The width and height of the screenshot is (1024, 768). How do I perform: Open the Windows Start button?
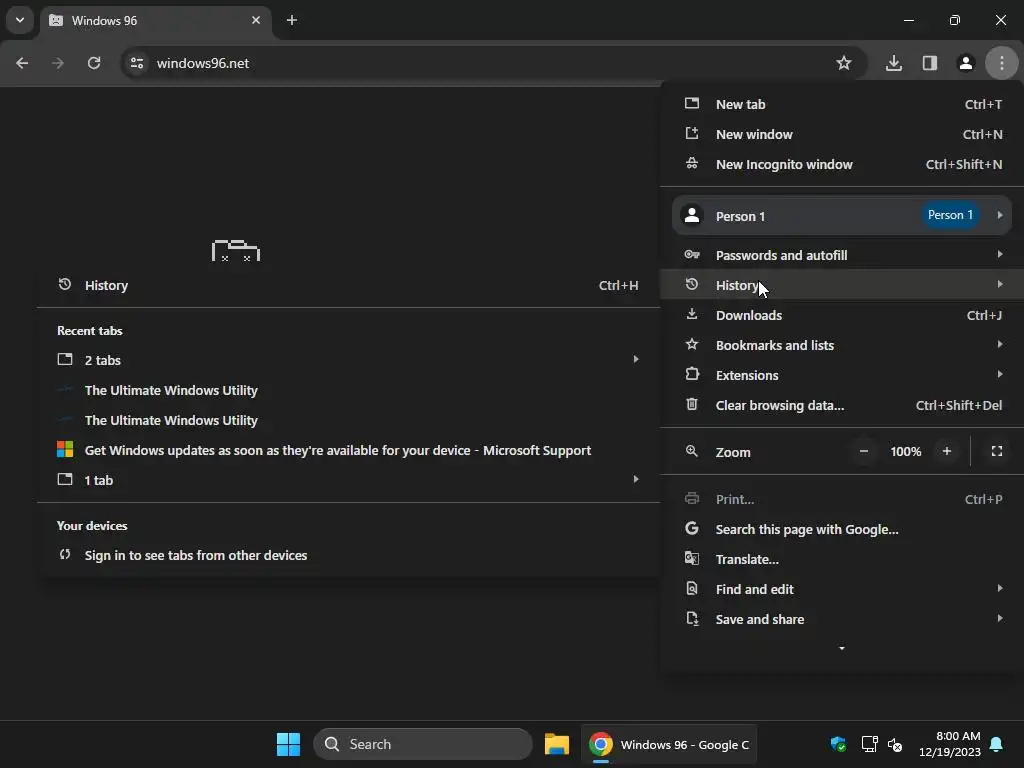[288, 744]
